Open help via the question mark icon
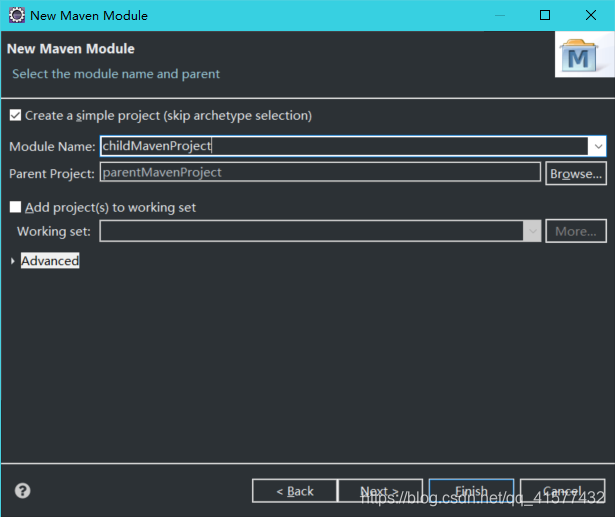This screenshot has height=517, width=615. point(22,491)
